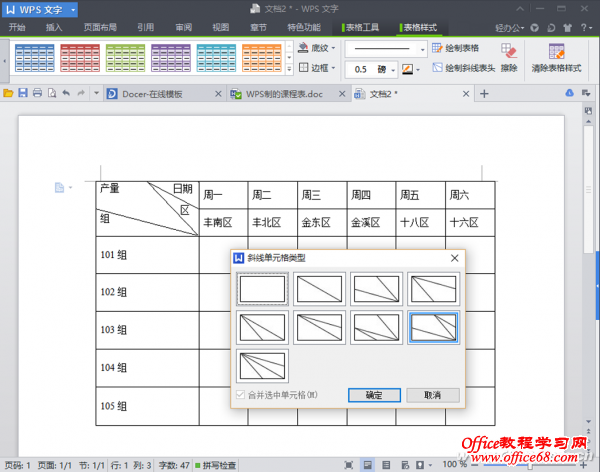Click the vertical scrollbar down arrow
Image resolution: width=600 pixels, height=472 pixels.
click(x=589, y=421)
